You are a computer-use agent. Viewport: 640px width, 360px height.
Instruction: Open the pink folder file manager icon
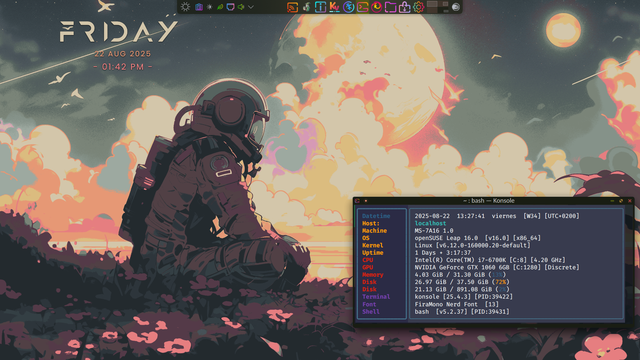391,7
